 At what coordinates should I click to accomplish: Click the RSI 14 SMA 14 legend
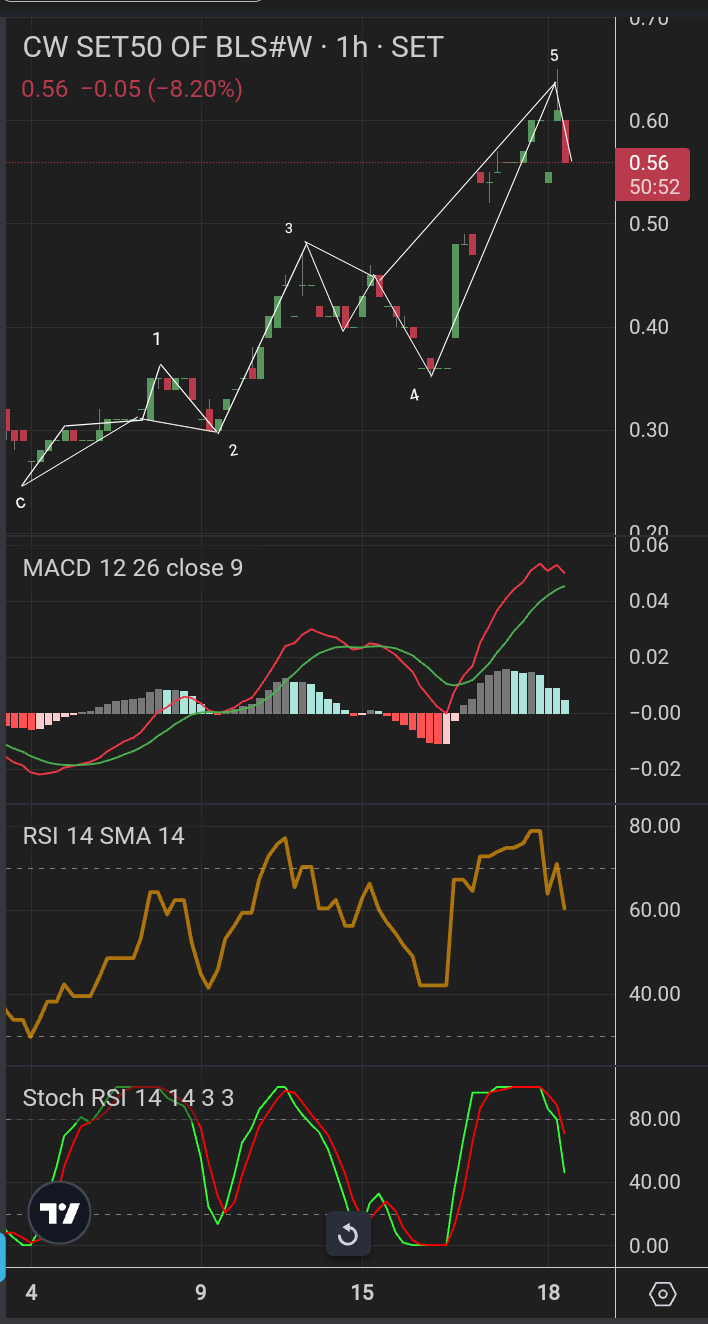click(103, 835)
